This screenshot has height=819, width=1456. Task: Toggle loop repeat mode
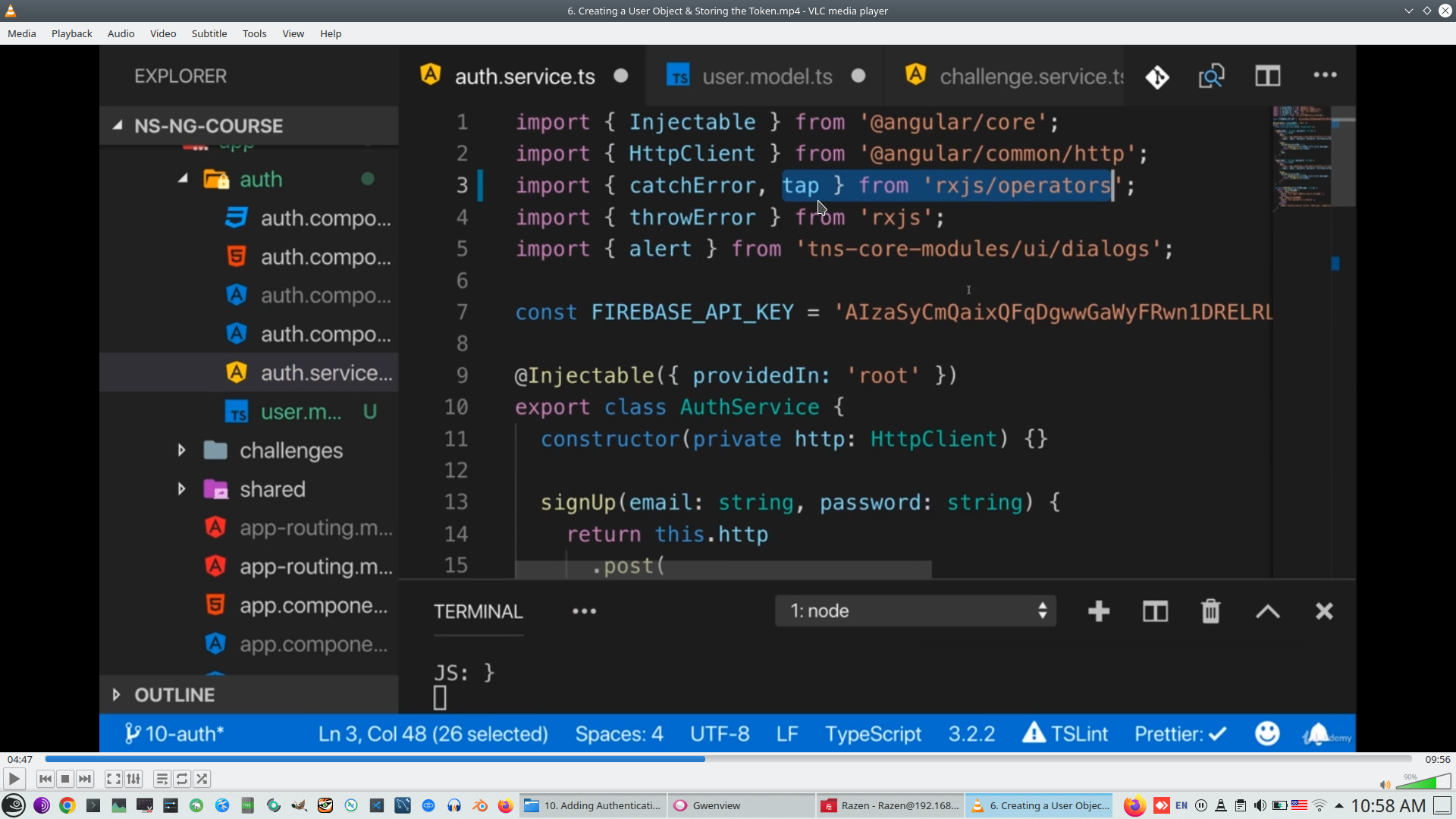(182, 779)
